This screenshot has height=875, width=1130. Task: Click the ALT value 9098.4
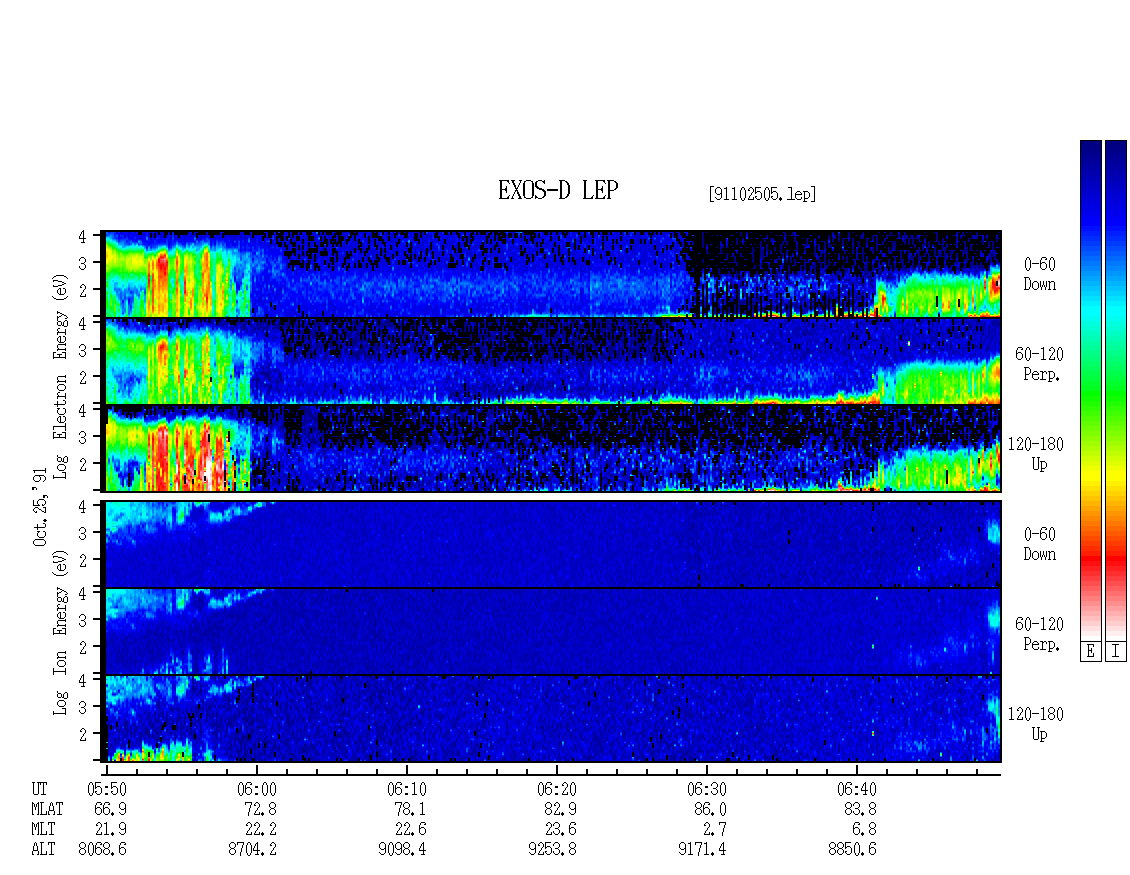pos(402,849)
